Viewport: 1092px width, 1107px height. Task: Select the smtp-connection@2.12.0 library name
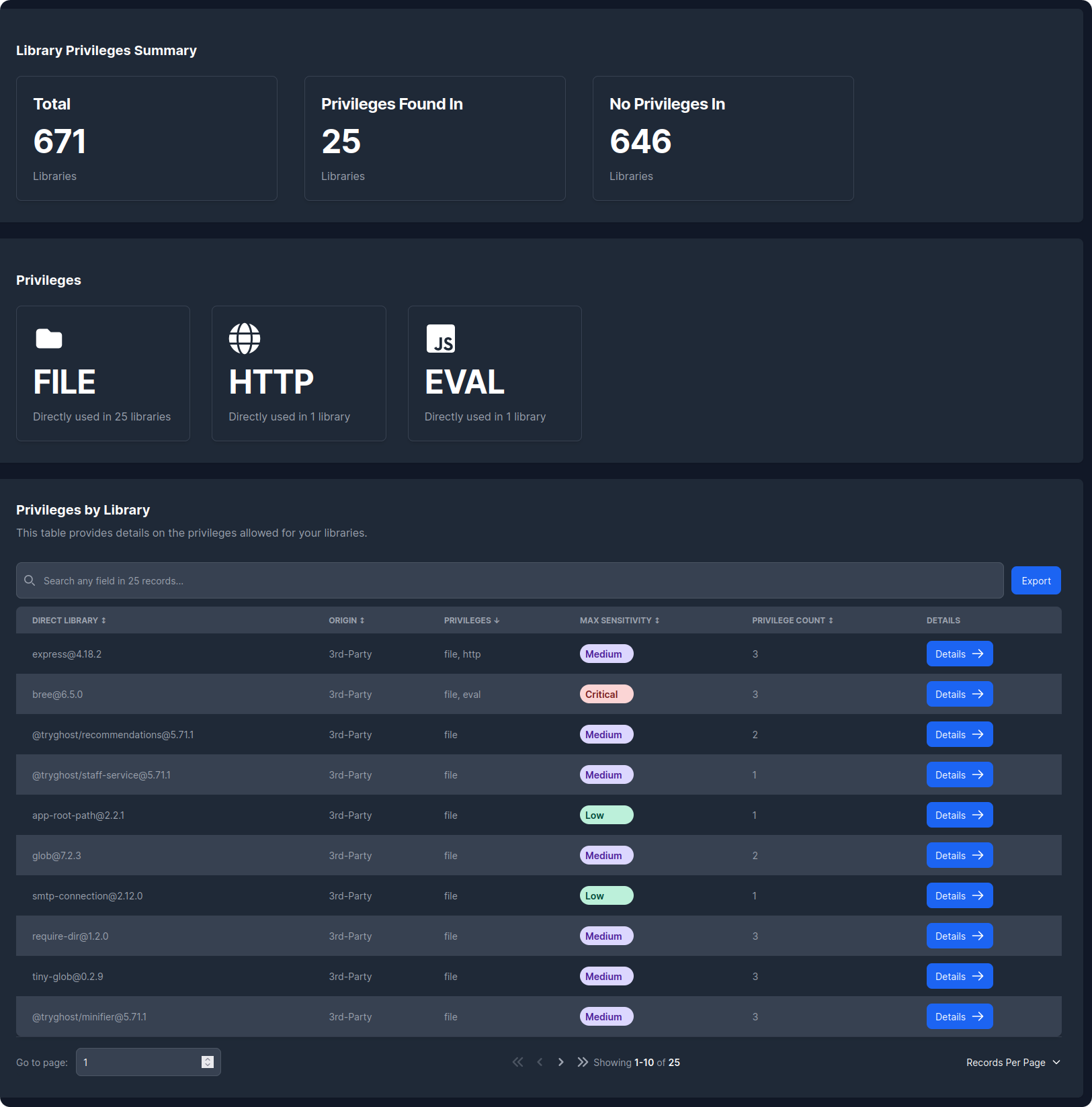(87, 895)
